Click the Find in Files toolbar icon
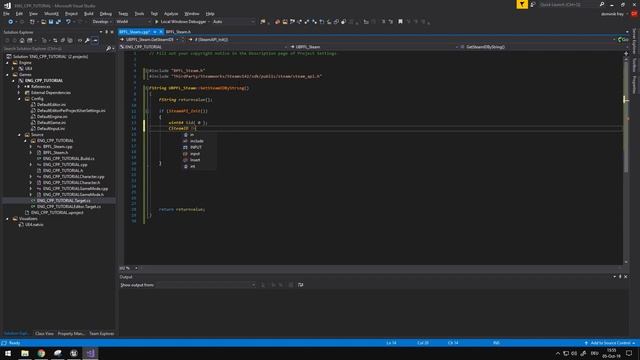The height and width of the screenshot is (360, 640). (263, 22)
